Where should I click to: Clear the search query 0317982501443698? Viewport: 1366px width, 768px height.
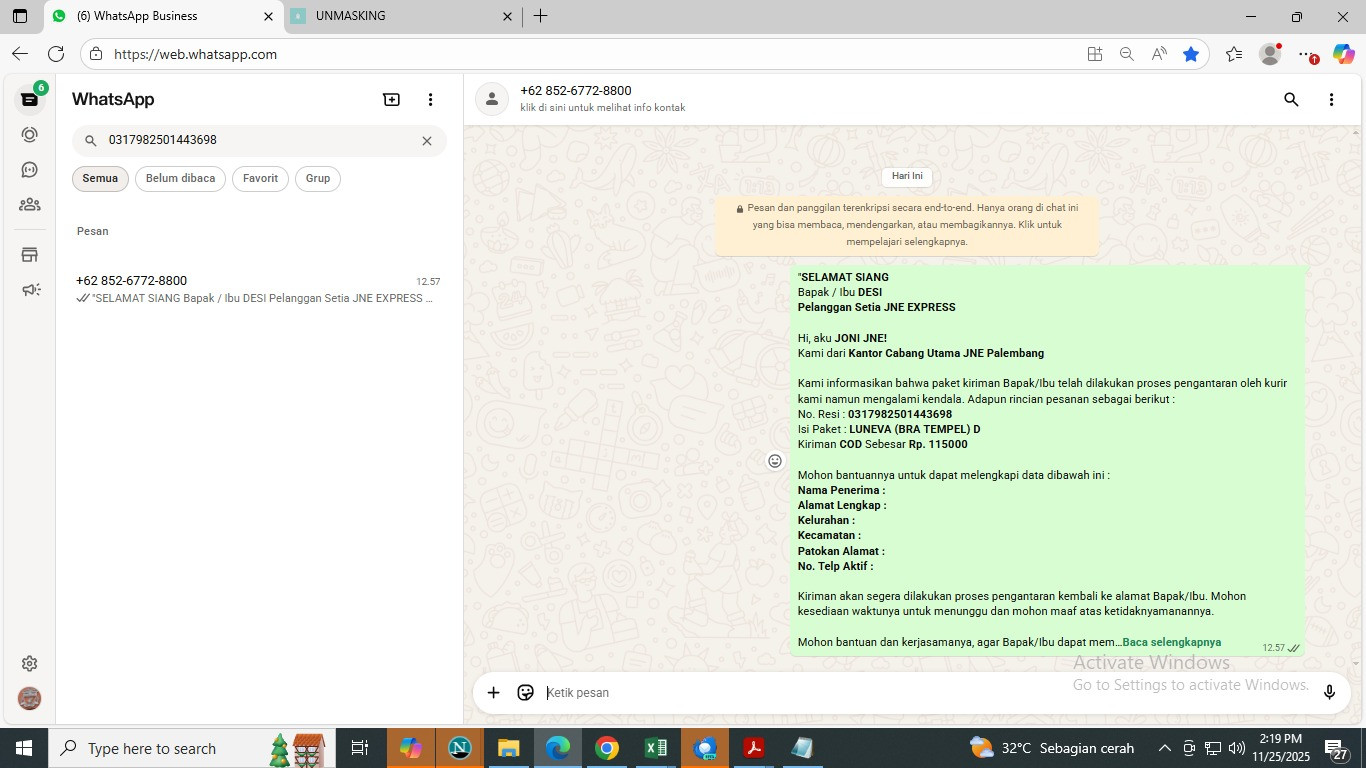point(427,141)
